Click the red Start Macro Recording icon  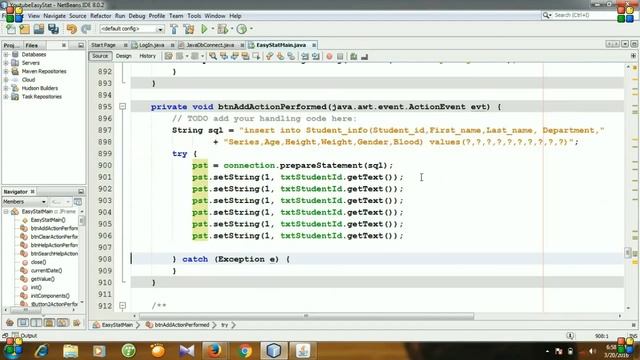tap(329, 56)
